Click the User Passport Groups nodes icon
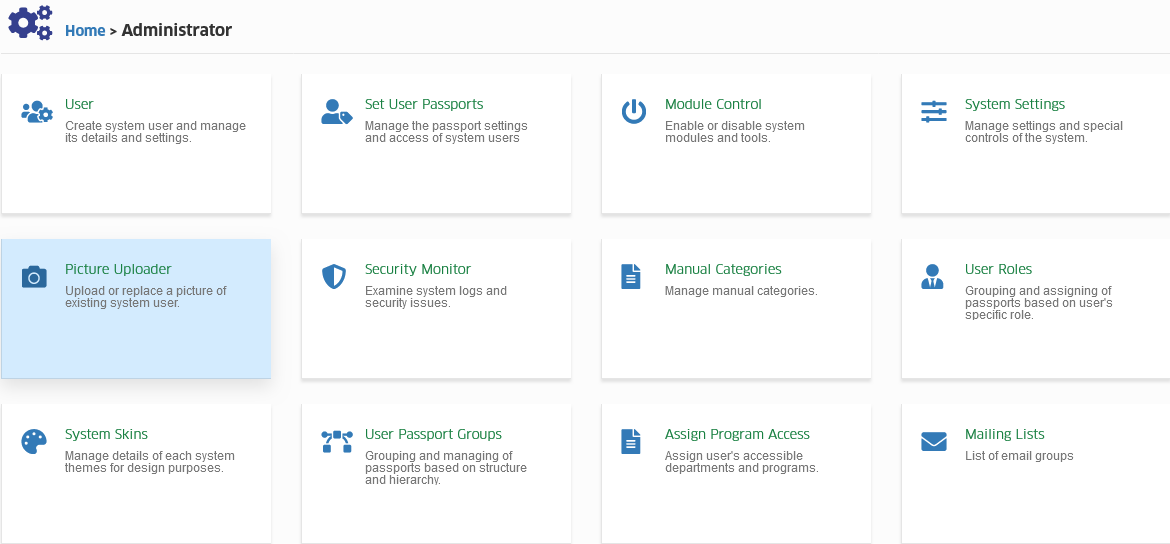The image size is (1170, 544). 337,442
